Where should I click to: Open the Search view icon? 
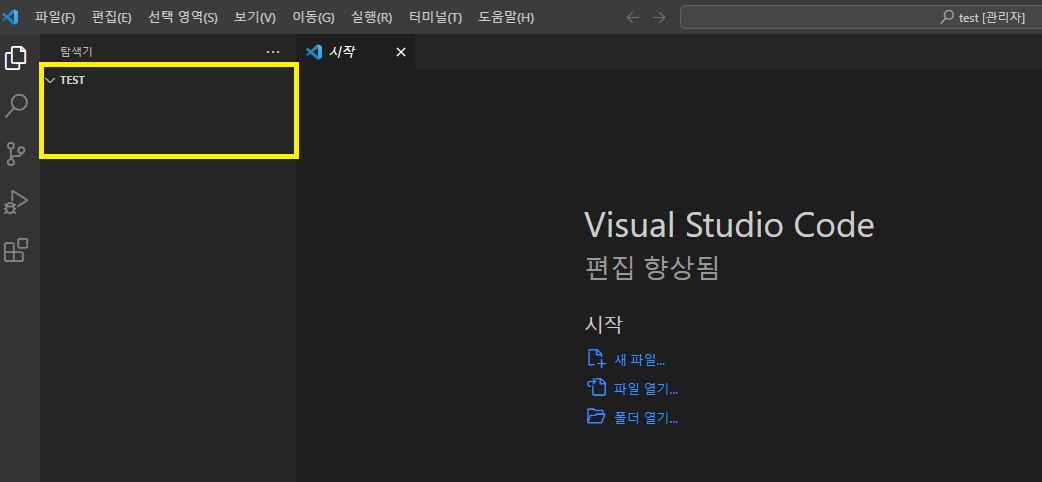(16, 106)
